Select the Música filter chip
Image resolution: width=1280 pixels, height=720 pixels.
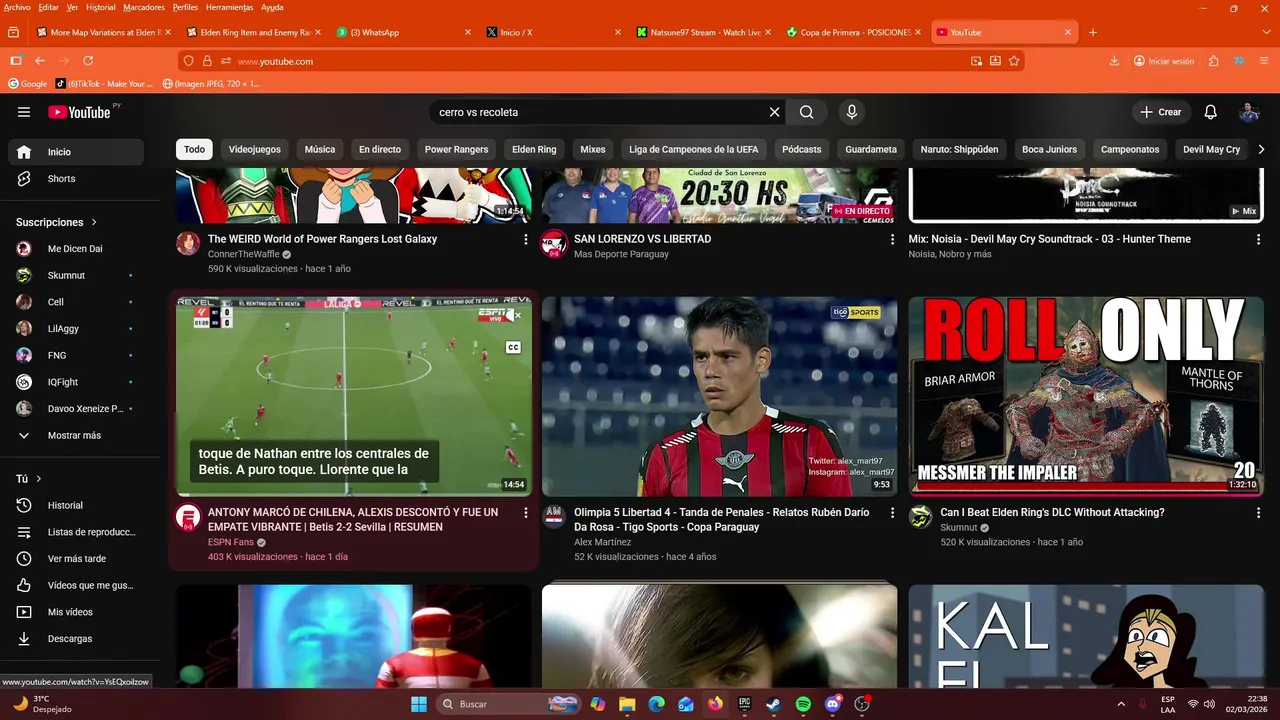coord(320,149)
